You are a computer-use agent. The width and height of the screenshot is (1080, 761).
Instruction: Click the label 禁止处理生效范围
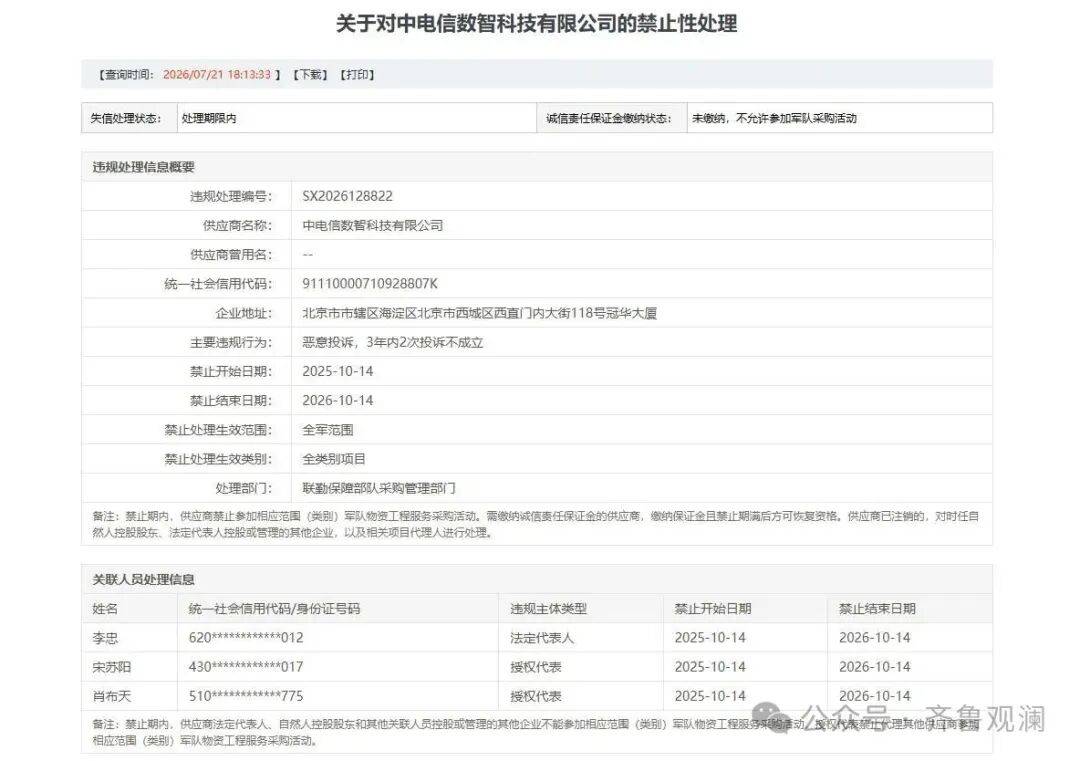pyautogui.click(x=218, y=430)
